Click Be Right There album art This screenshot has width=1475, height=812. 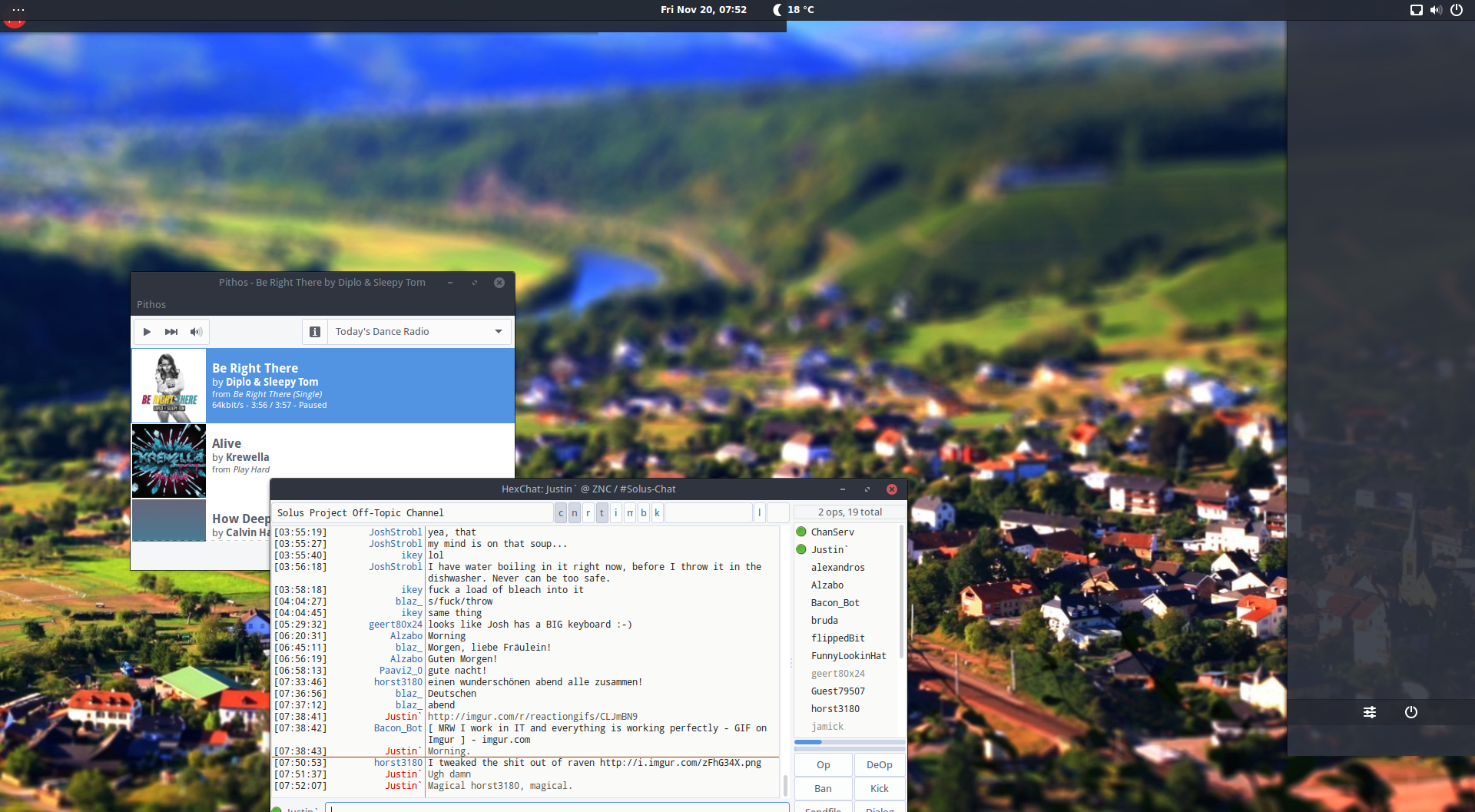[169, 386]
